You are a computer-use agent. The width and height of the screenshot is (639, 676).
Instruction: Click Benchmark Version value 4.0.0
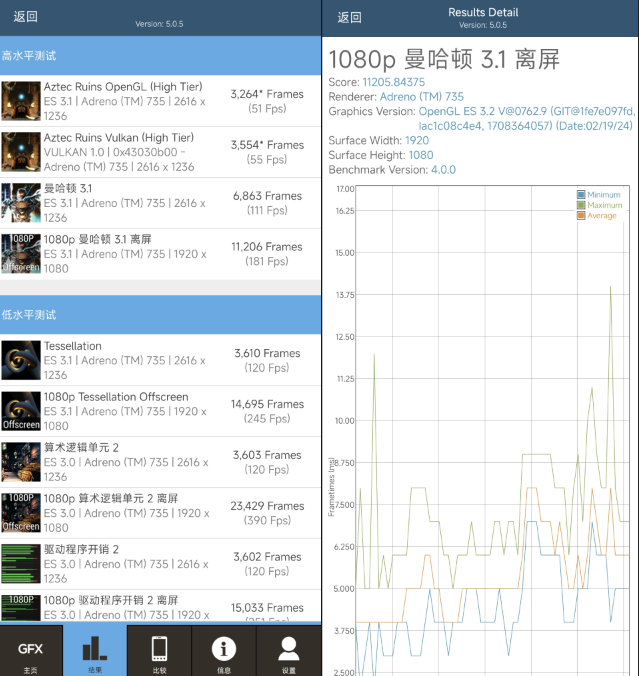coord(443,170)
